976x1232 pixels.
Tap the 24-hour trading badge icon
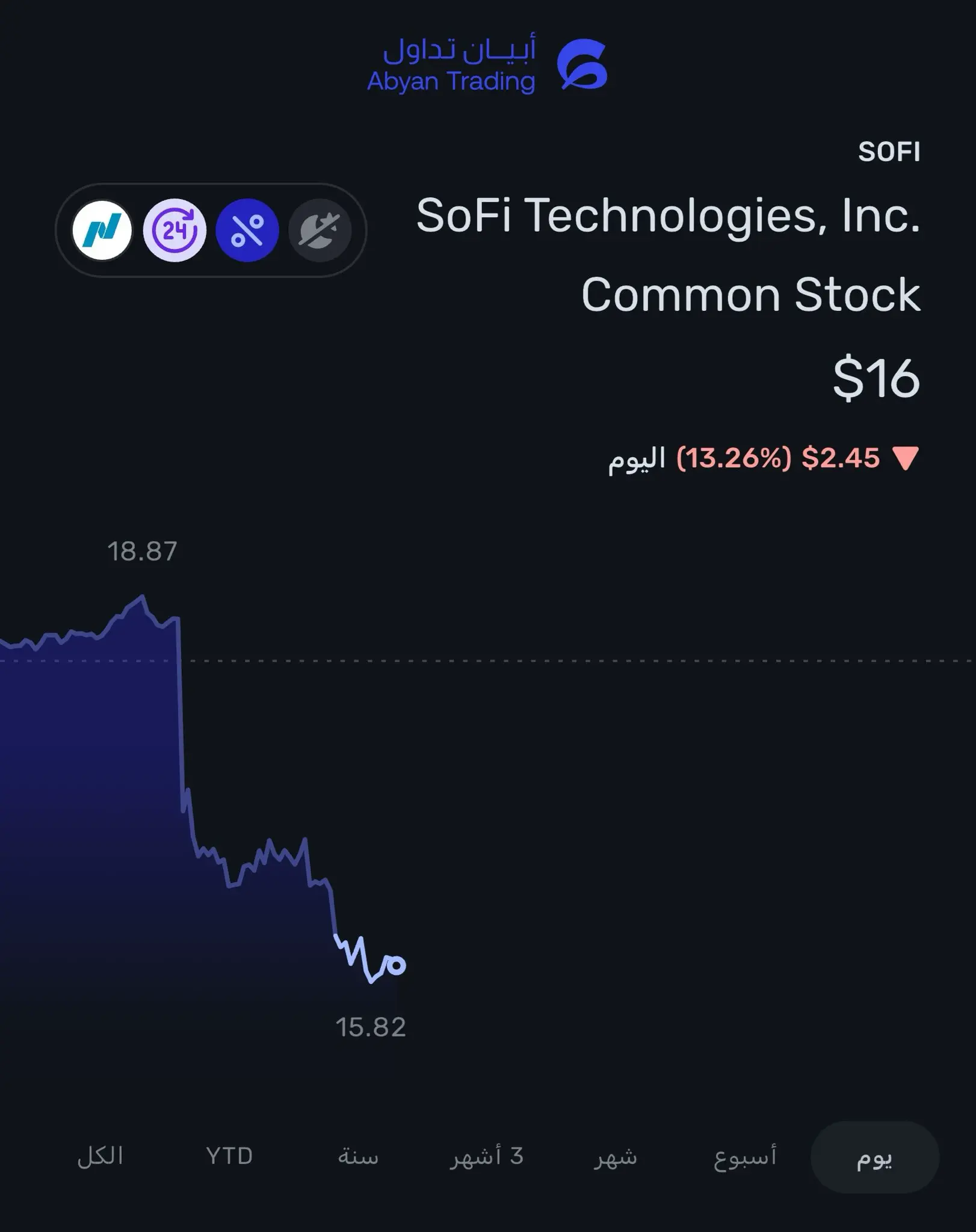tap(175, 230)
